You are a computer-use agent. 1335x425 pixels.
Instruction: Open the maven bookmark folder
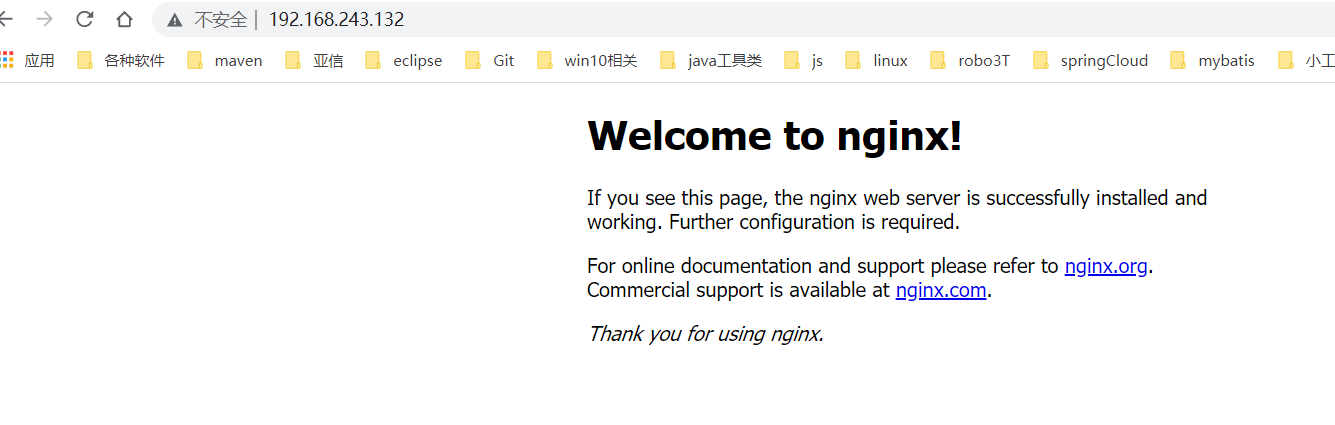point(225,60)
